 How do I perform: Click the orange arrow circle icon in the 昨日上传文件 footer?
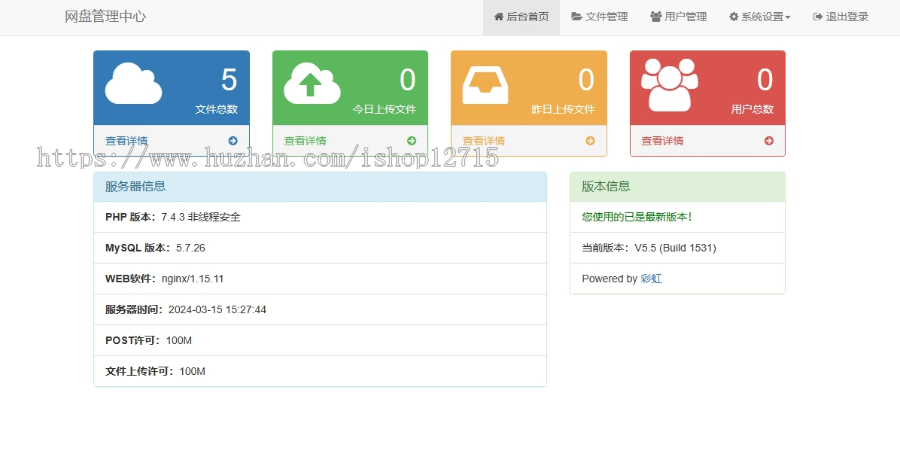pyautogui.click(x=590, y=141)
